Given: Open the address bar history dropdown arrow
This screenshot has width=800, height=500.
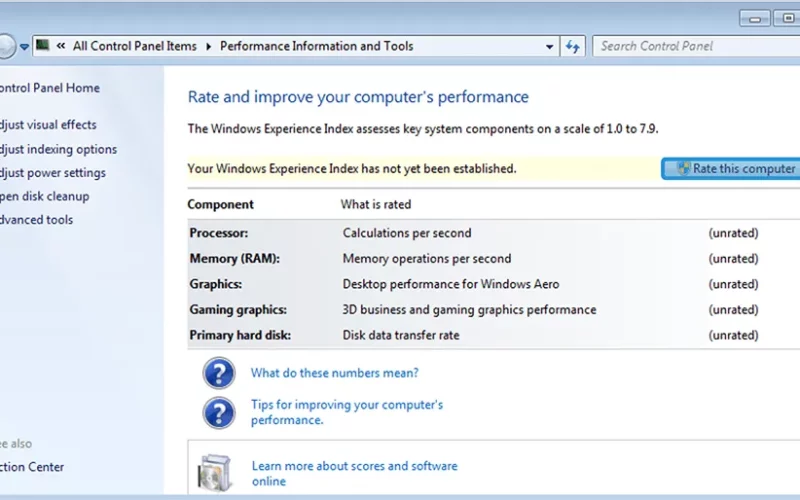Looking at the screenshot, I should 549,46.
